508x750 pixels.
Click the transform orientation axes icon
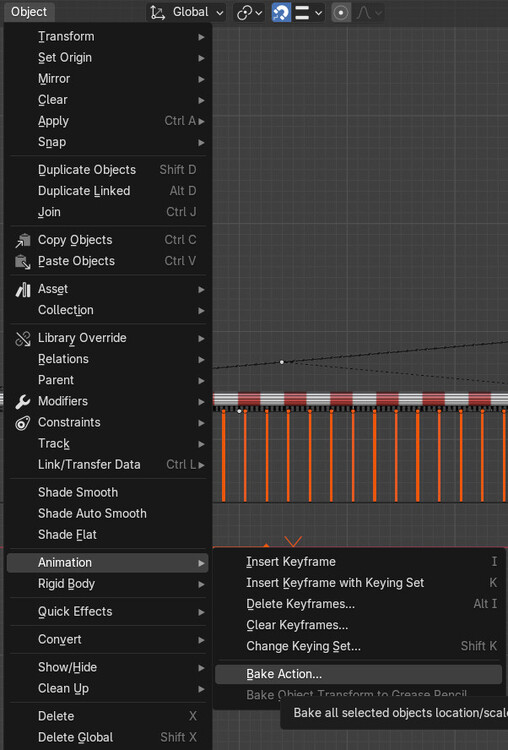pyautogui.click(x=157, y=12)
